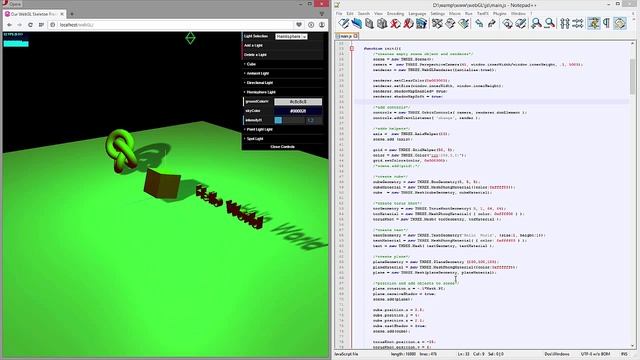This screenshot has height=360, width=640.
Task: Click the Synchronize Horizontal Scrolling icon
Action: coord(578,23)
